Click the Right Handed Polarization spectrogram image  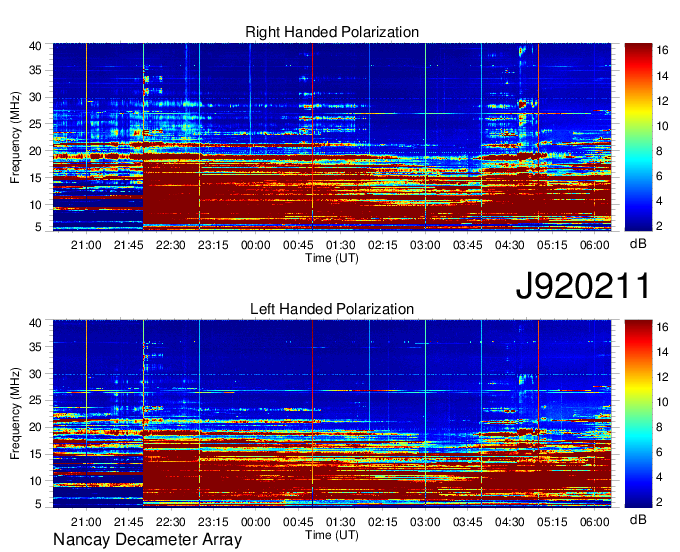coord(332,137)
